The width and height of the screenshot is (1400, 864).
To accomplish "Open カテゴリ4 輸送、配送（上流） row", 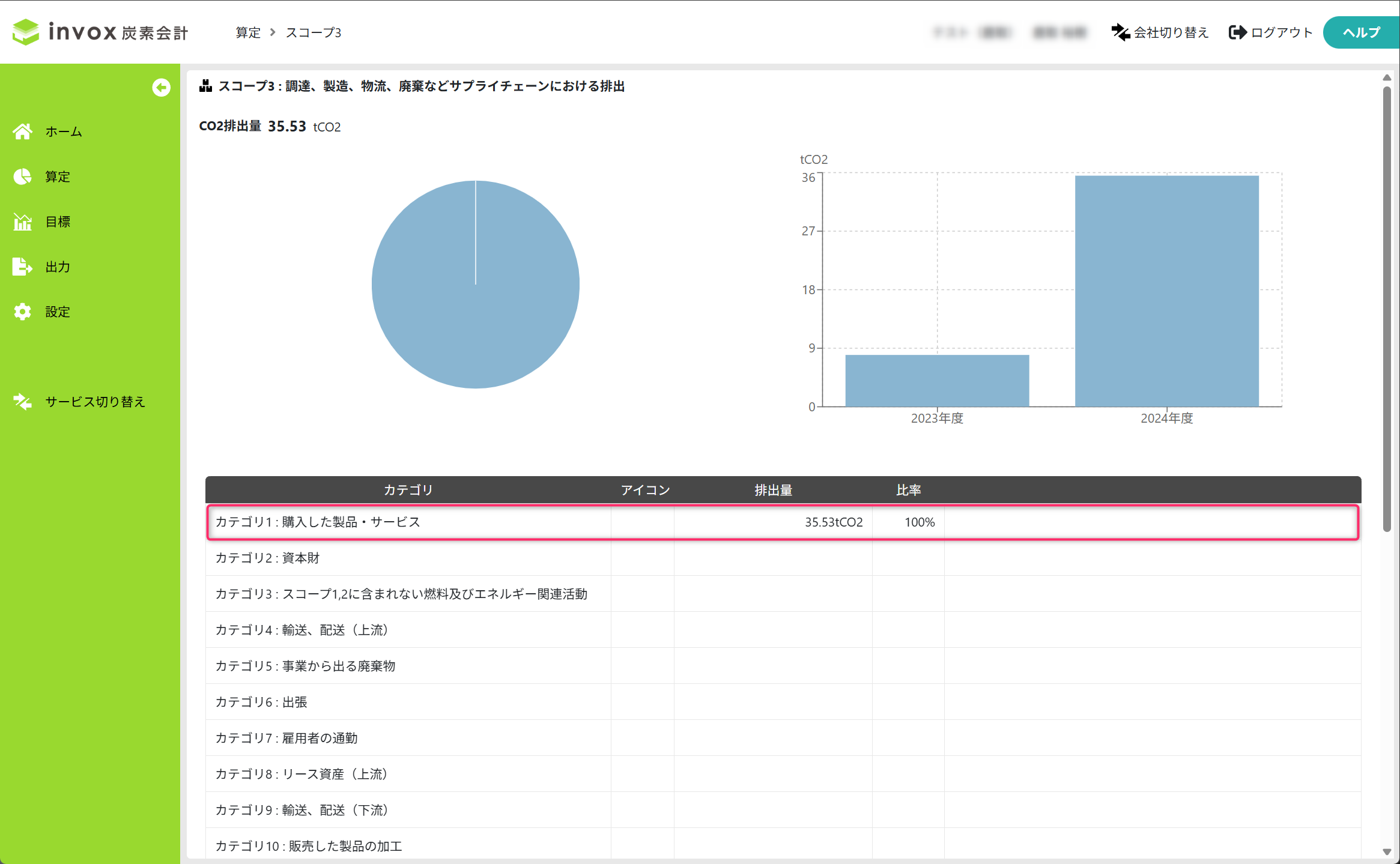I will 302,630.
